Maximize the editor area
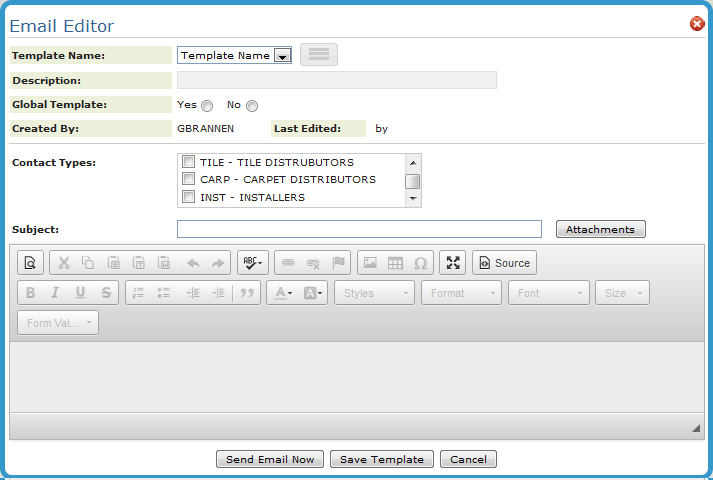This screenshot has width=713, height=480. click(x=453, y=263)
